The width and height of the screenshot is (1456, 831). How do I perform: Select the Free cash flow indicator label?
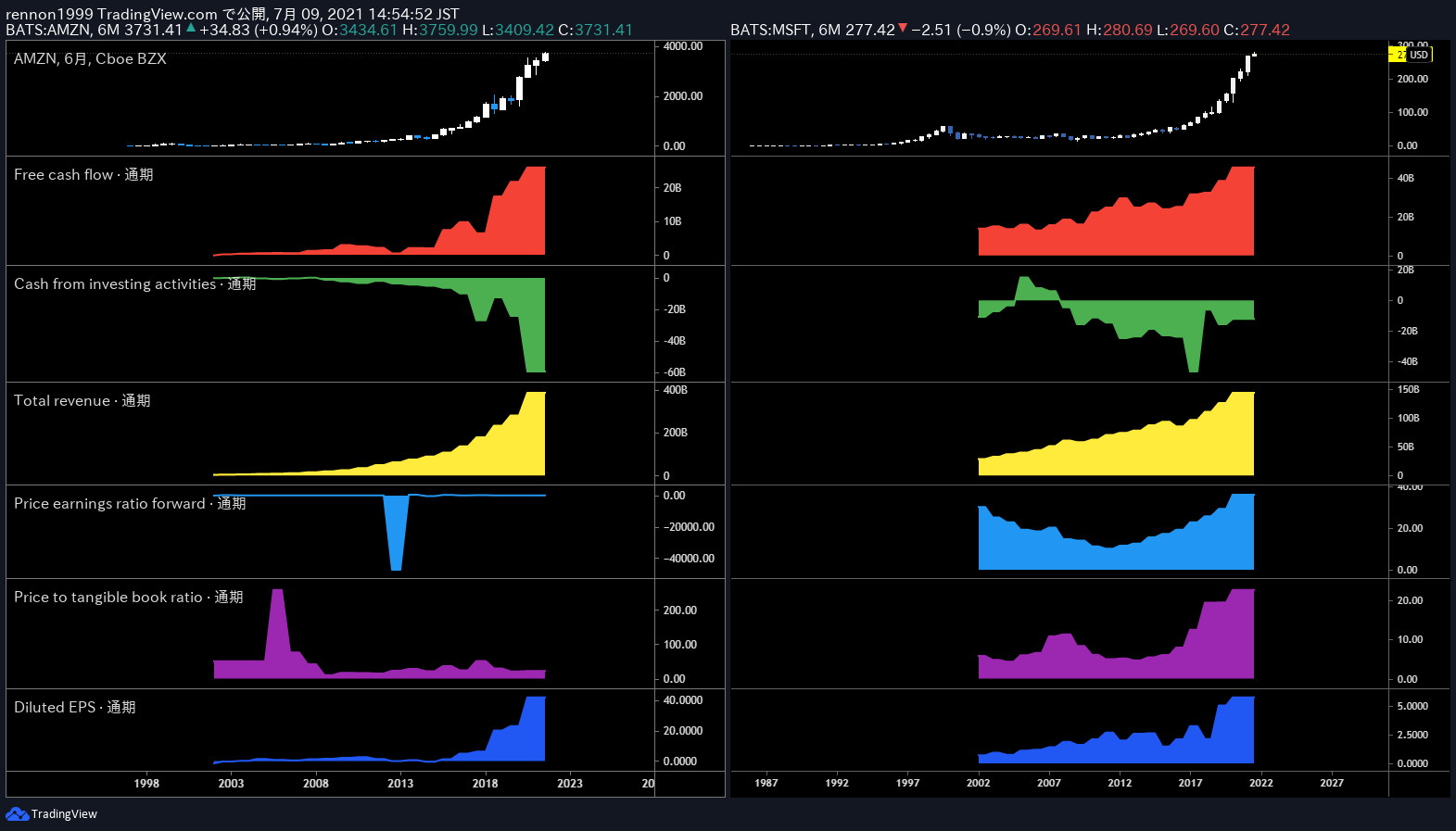pos(83,174)
